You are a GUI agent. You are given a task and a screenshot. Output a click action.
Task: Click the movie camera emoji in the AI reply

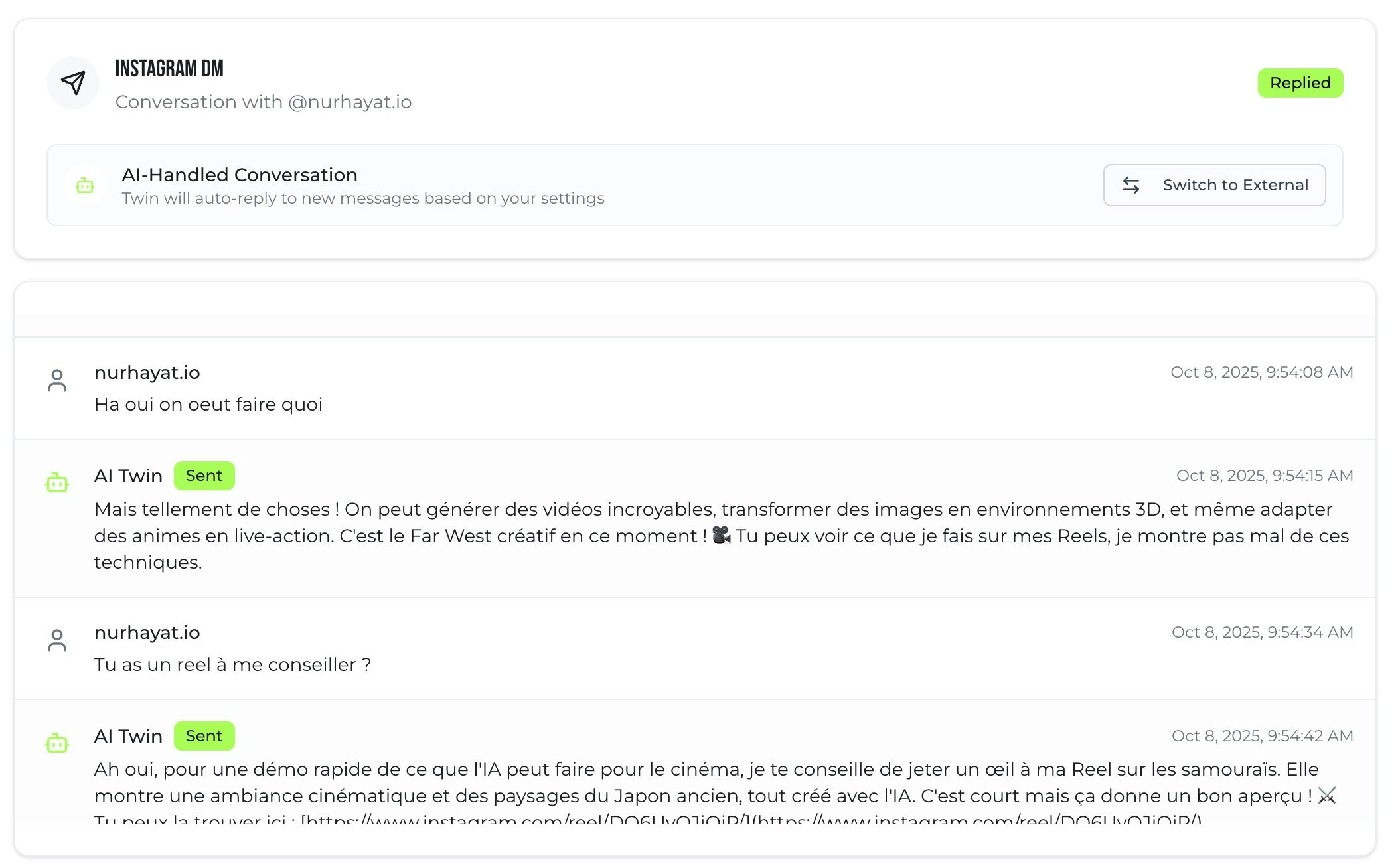point(721,536)
